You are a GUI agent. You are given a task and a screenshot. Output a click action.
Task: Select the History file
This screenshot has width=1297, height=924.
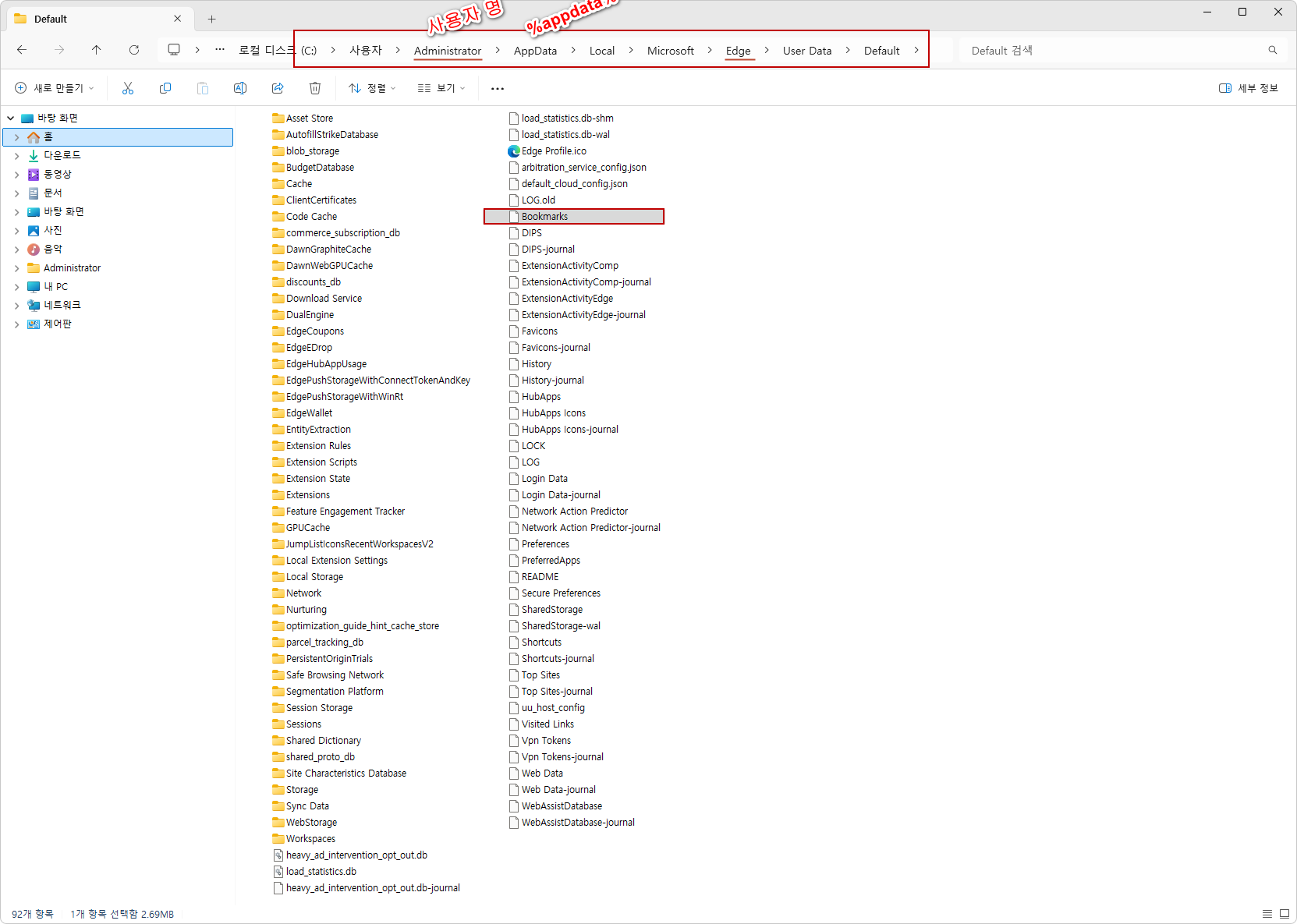[x=530, y=364]
